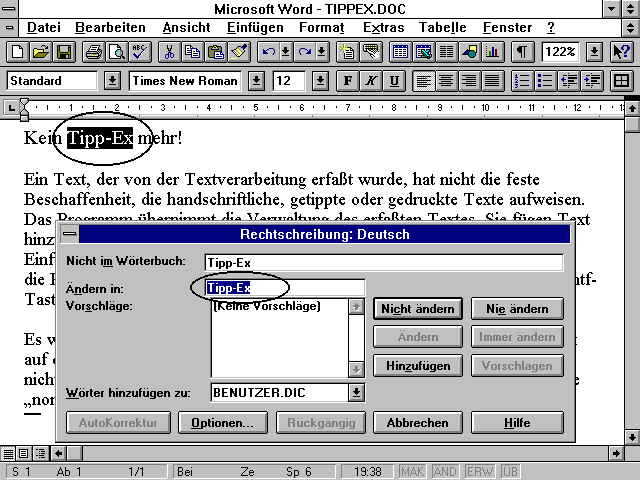Open the Datei menu
Viewport: 640px width, 480px height.
(x=44, y=28)
